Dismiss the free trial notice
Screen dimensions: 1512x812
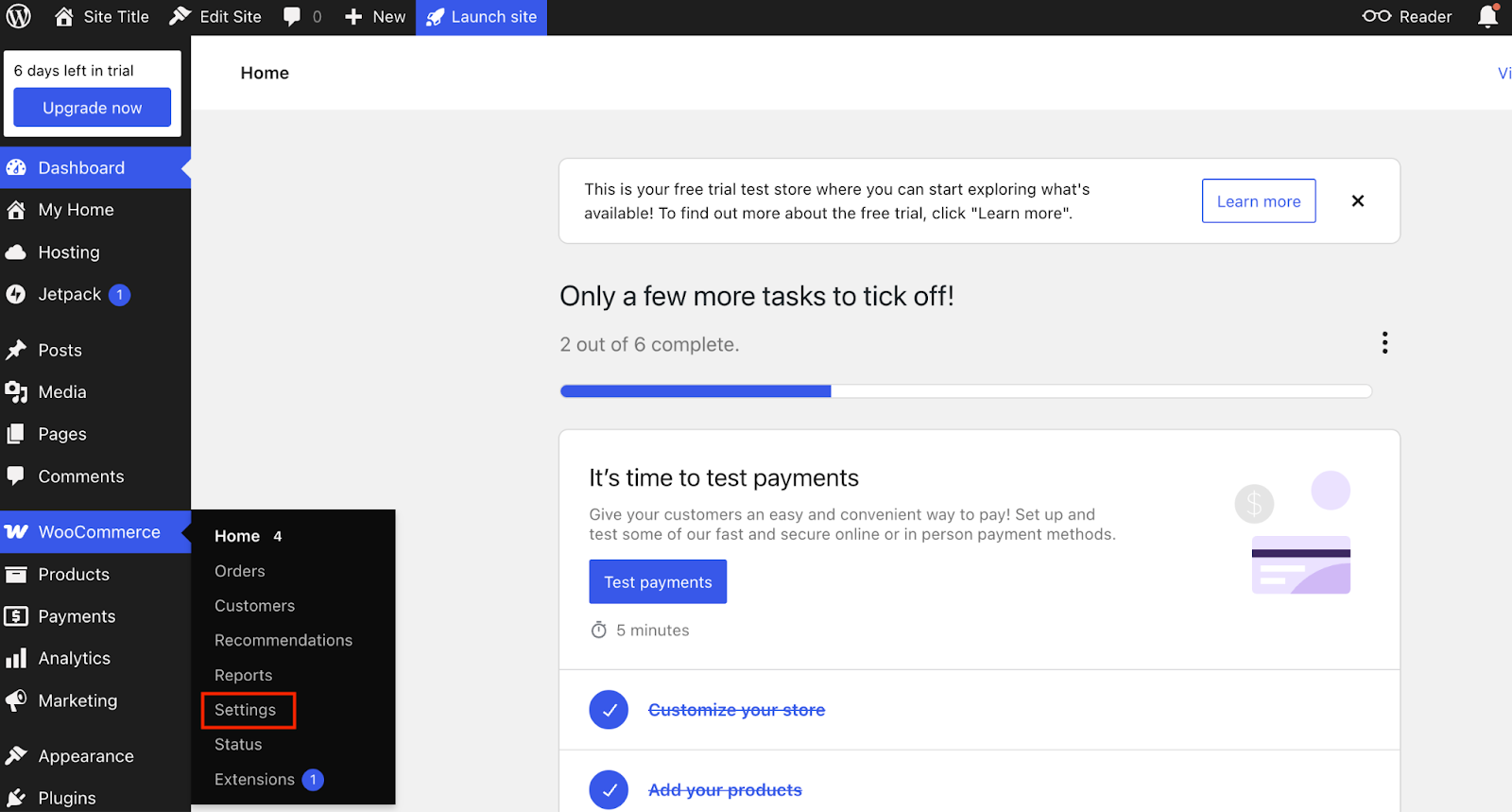pyautogui.click(x=1358, y=200)
